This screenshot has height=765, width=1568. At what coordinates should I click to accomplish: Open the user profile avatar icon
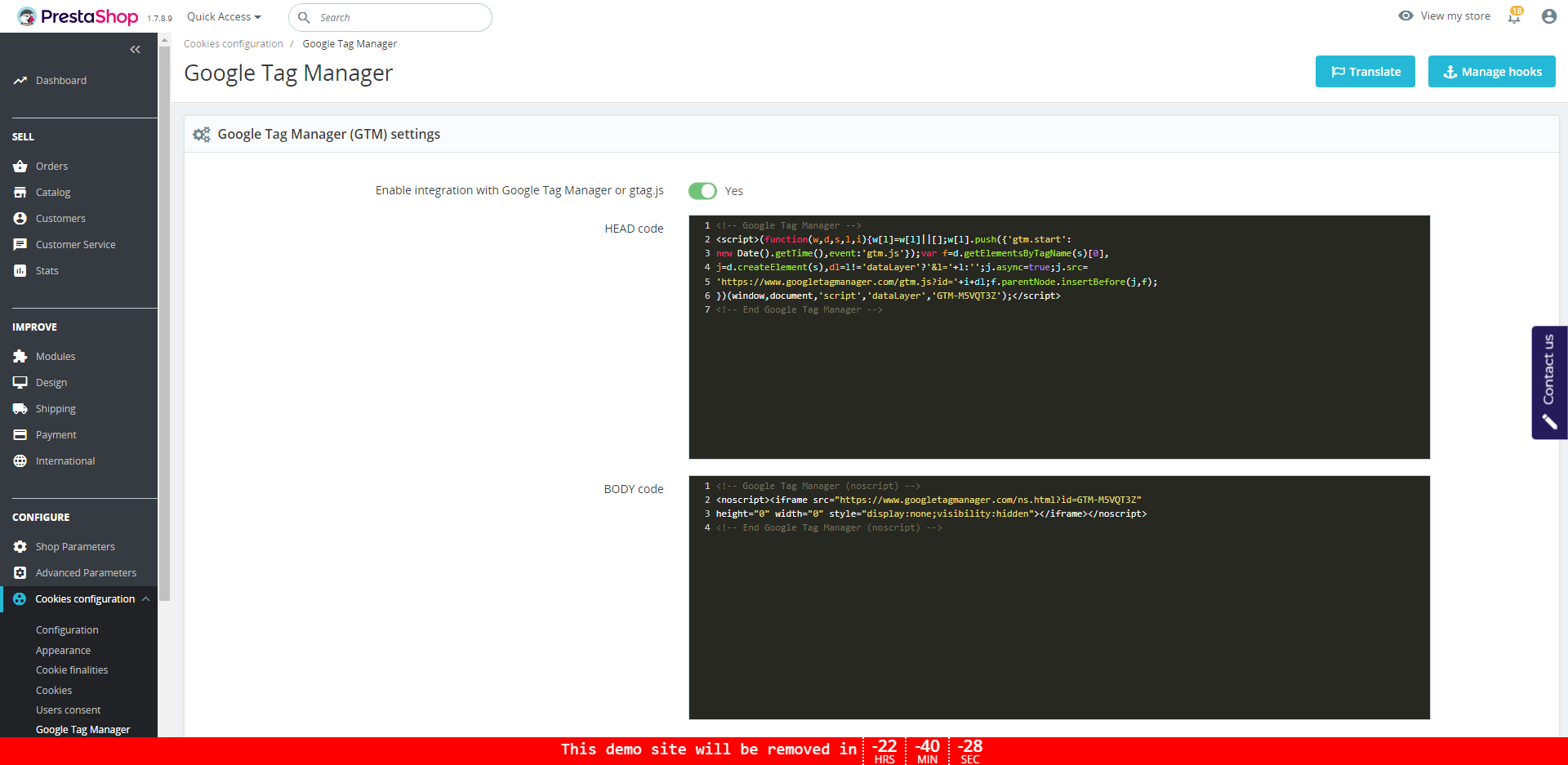[x=1548, y=16]
